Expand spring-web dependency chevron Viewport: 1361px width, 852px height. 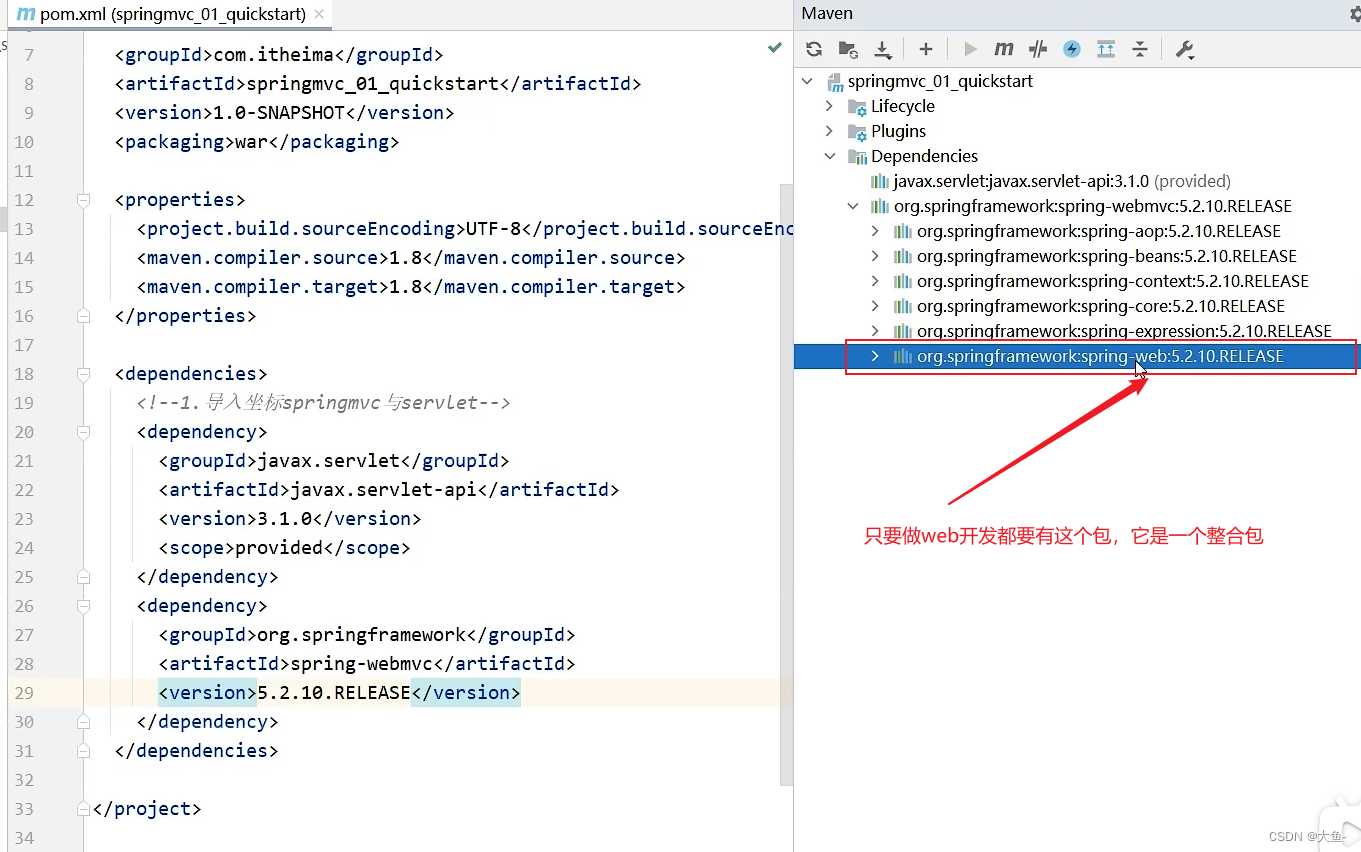point(875,356)
